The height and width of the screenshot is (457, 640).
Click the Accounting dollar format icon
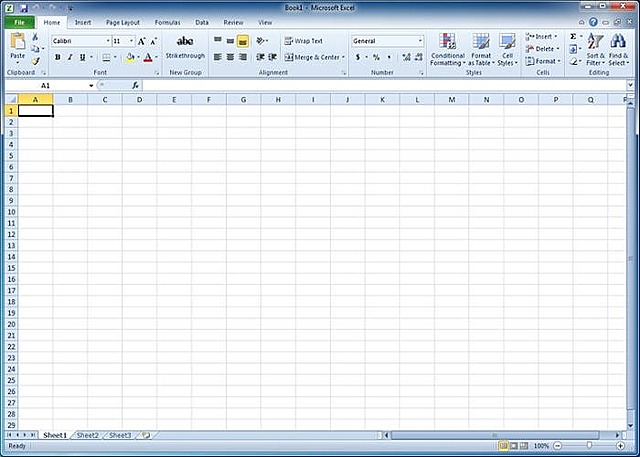[358, 57]
